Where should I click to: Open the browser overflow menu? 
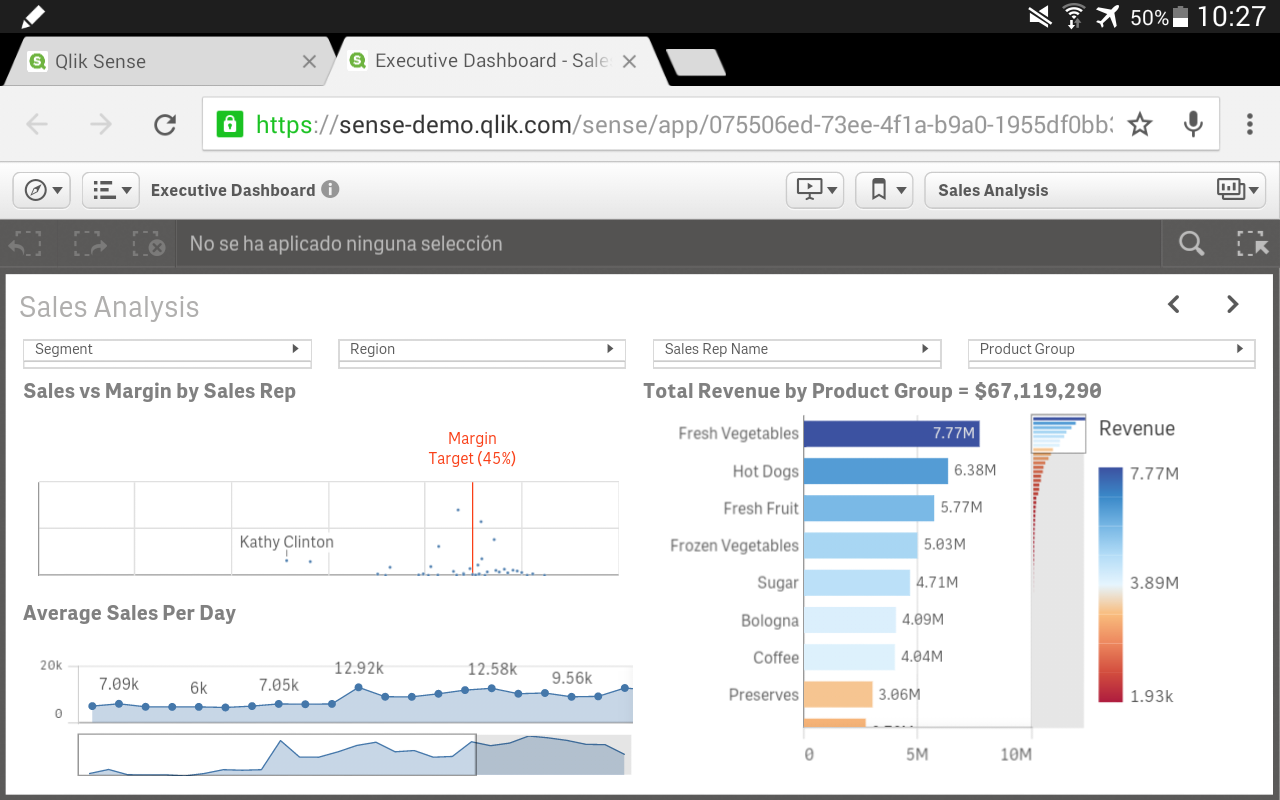point(1250,124)
